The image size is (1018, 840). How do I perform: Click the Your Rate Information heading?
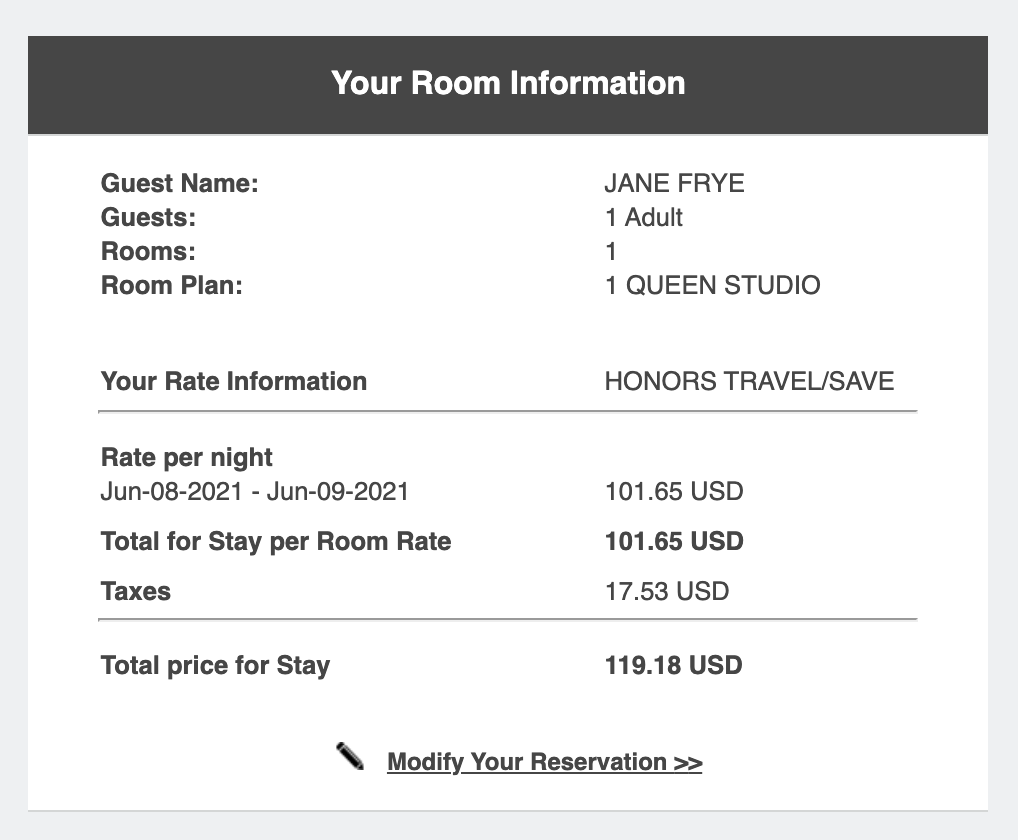[234, 381]
